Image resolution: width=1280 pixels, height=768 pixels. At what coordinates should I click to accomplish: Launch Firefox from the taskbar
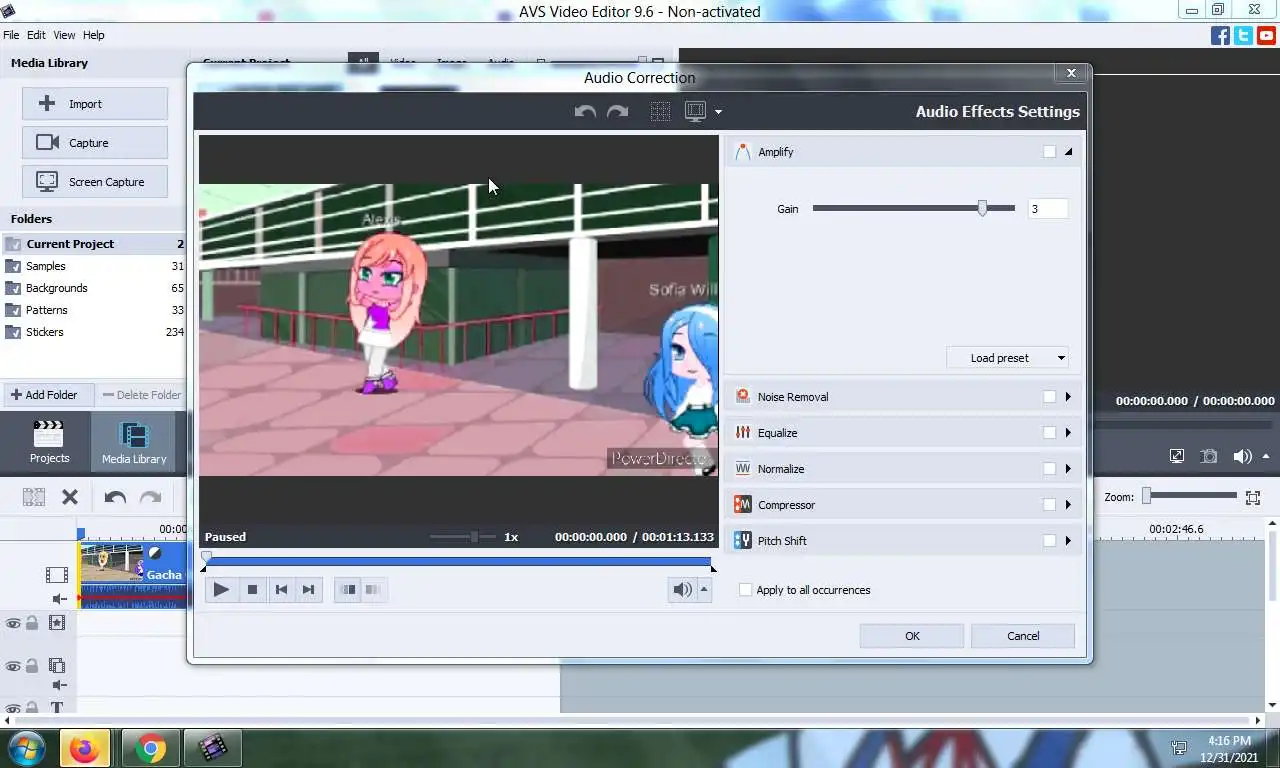[x=85, y=748]
